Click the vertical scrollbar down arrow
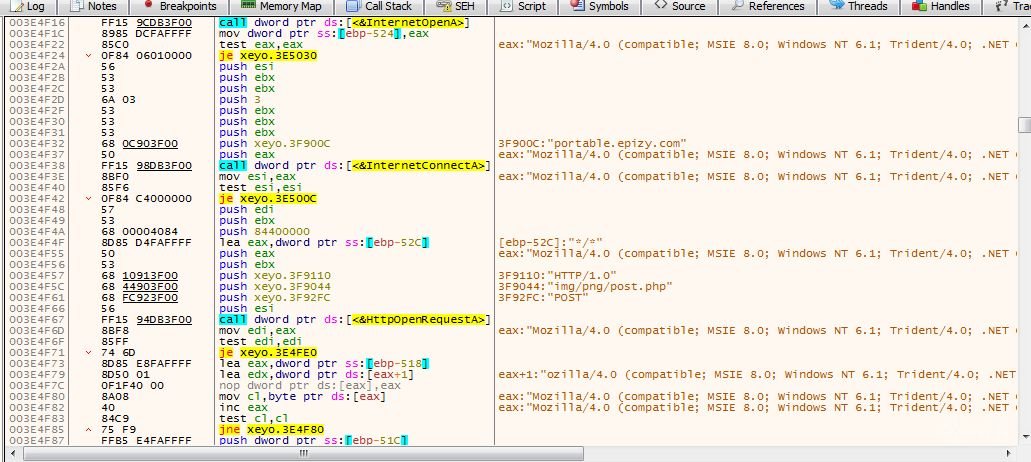This screenshot has width=1031, height=462. [1024, 438]
